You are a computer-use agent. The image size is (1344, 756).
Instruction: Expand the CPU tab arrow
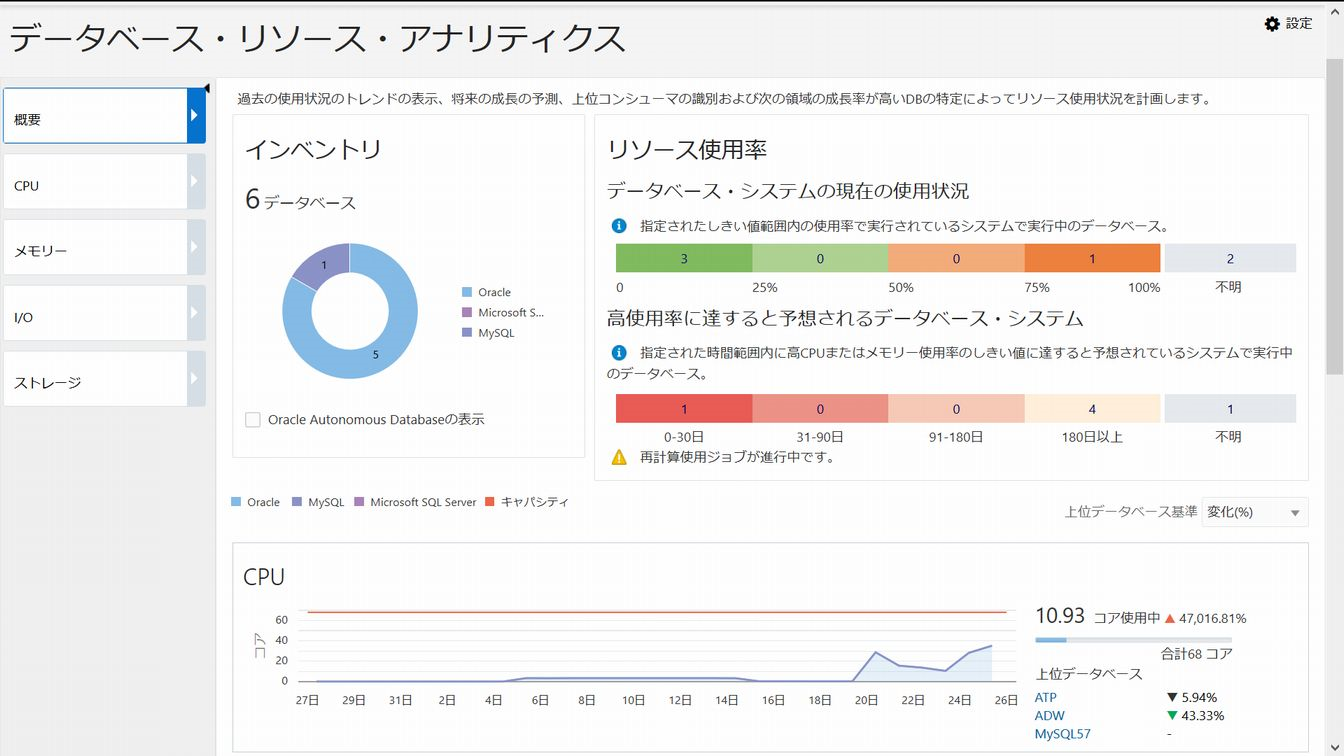pos(196,182)
